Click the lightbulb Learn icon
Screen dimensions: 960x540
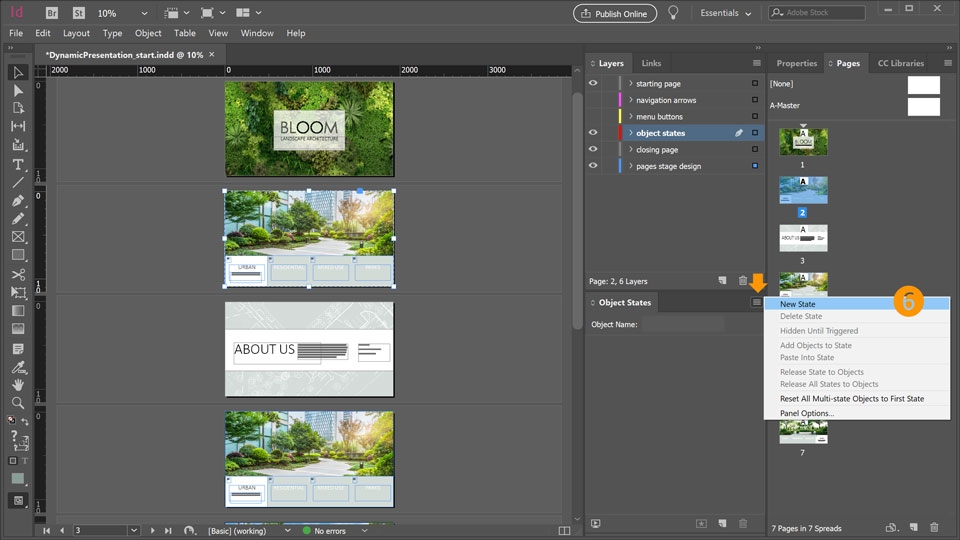pyautogui.click(x=673, y=13)
